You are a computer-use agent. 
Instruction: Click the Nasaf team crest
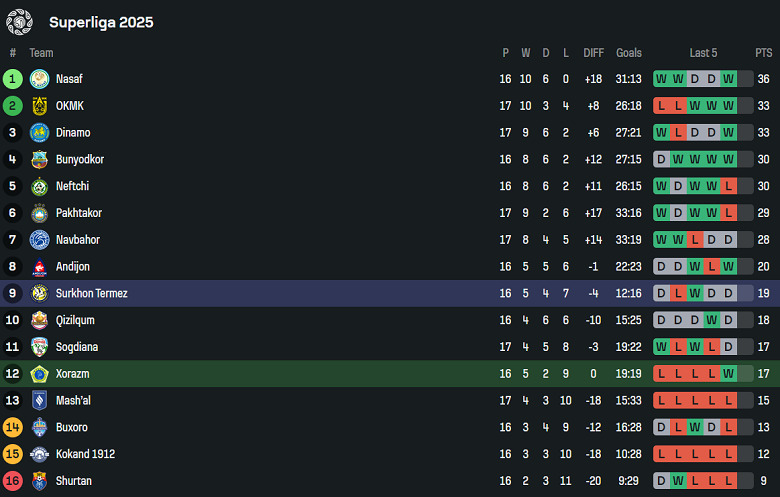[x=39, y=79]
